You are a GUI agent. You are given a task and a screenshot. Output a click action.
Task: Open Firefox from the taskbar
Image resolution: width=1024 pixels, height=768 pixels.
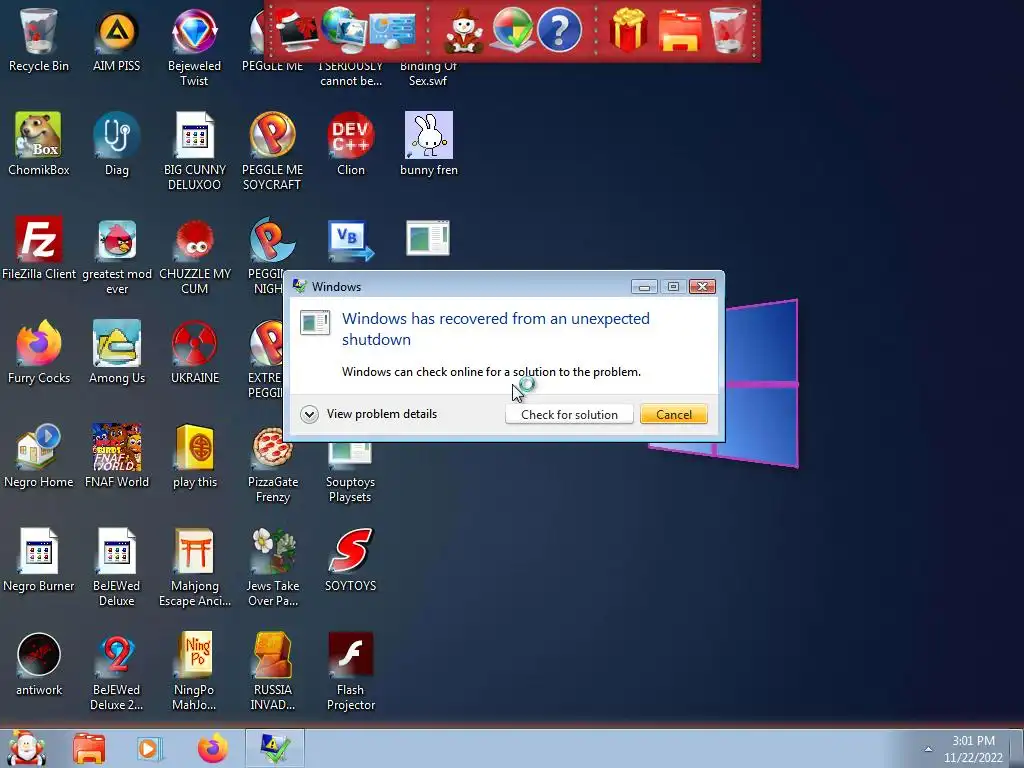212,749
